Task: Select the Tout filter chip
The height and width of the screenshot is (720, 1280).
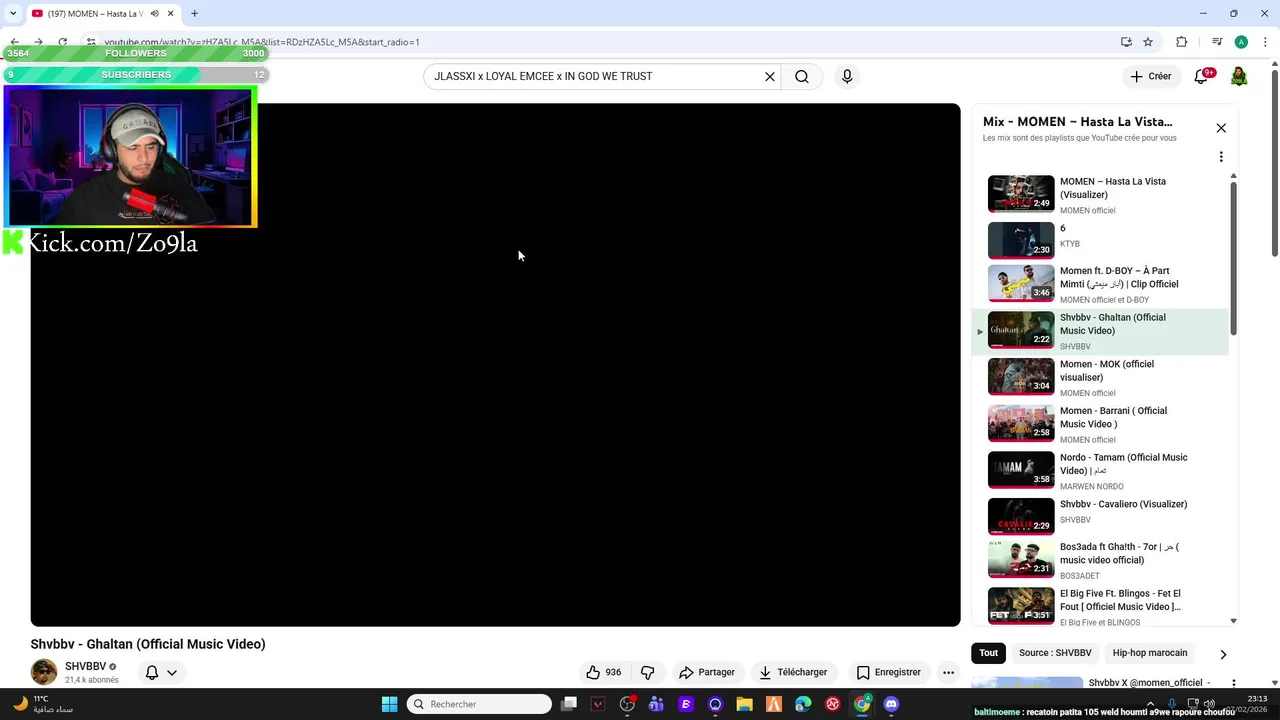Action: click(x=989, y=653)
